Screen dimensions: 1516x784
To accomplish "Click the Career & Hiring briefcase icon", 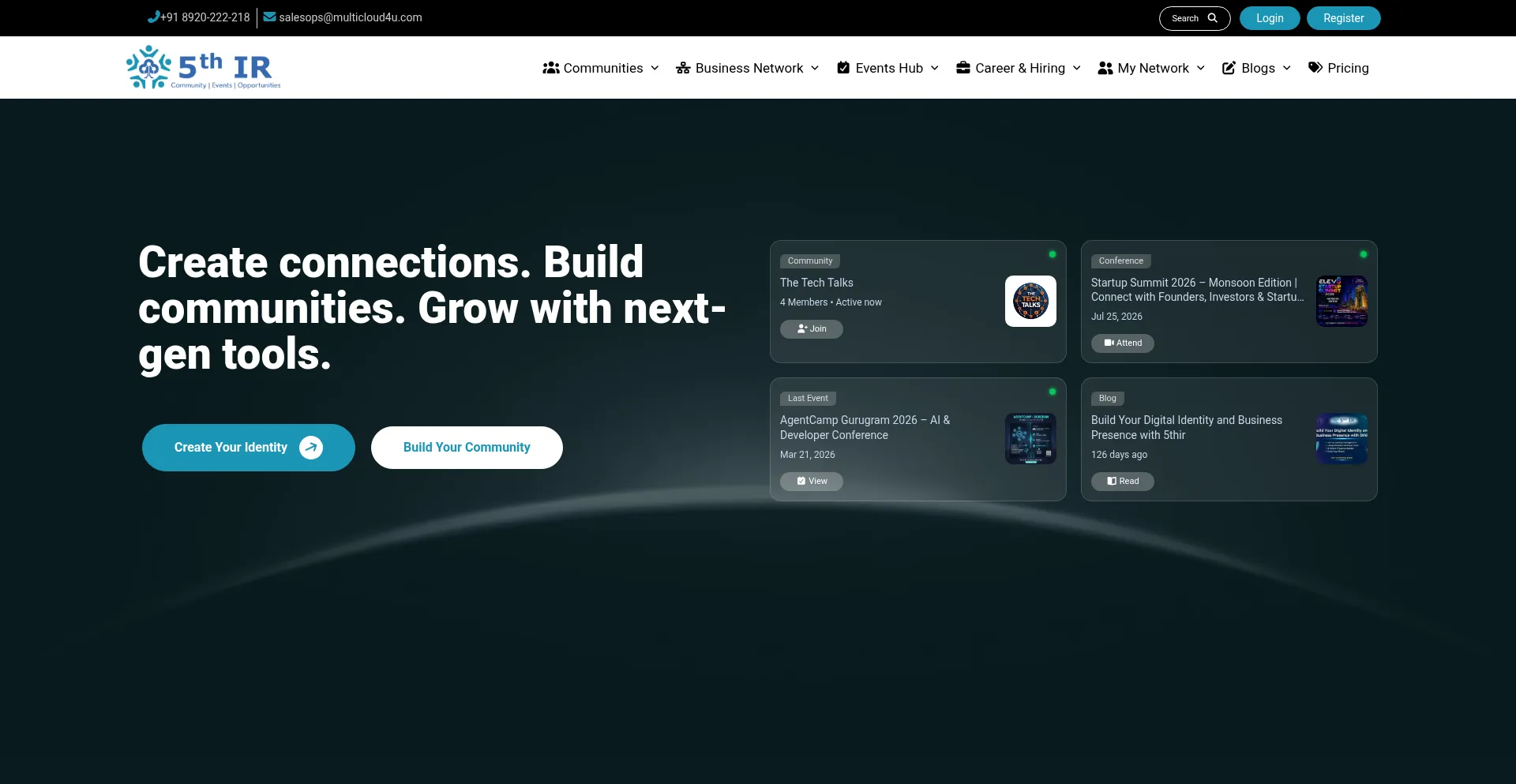I will point(963,68).
